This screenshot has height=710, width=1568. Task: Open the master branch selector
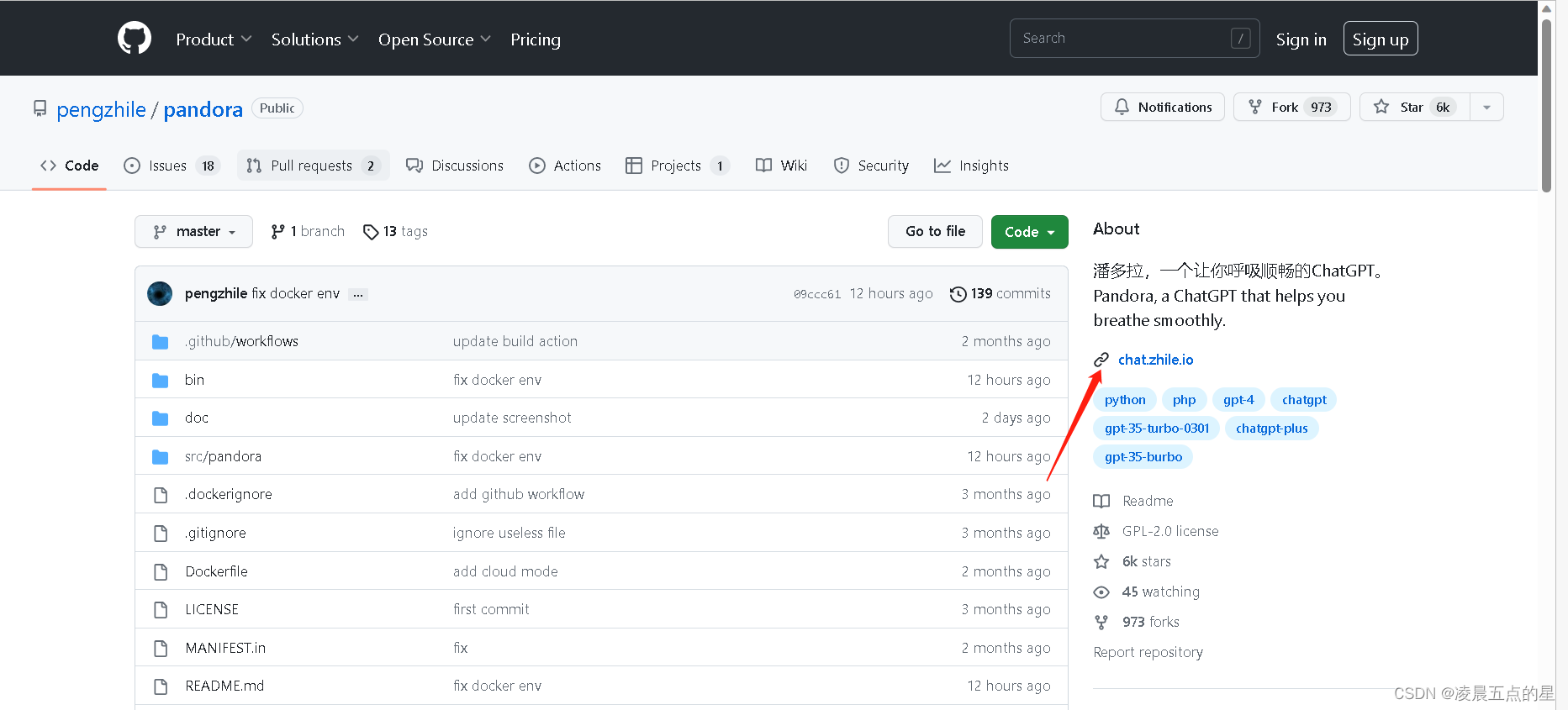coord(193,231)
